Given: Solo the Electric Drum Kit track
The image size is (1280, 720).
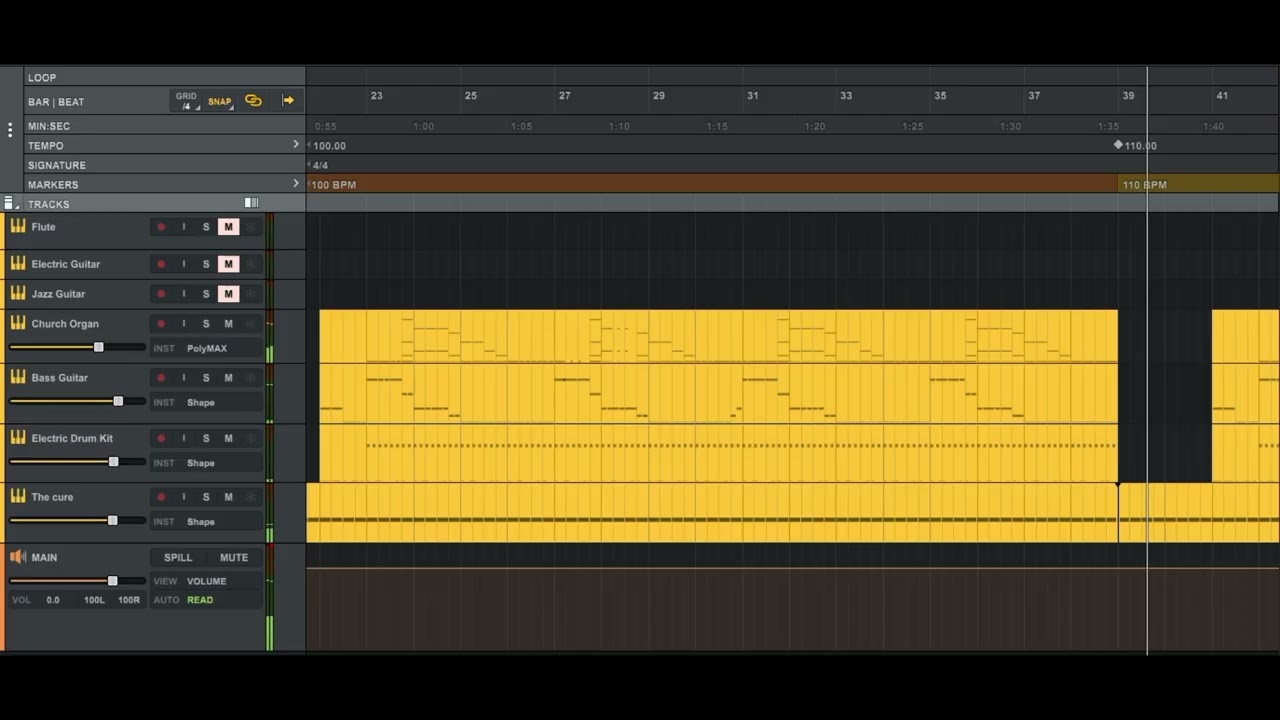Looking at the screenshot, I should coord(206,438).
